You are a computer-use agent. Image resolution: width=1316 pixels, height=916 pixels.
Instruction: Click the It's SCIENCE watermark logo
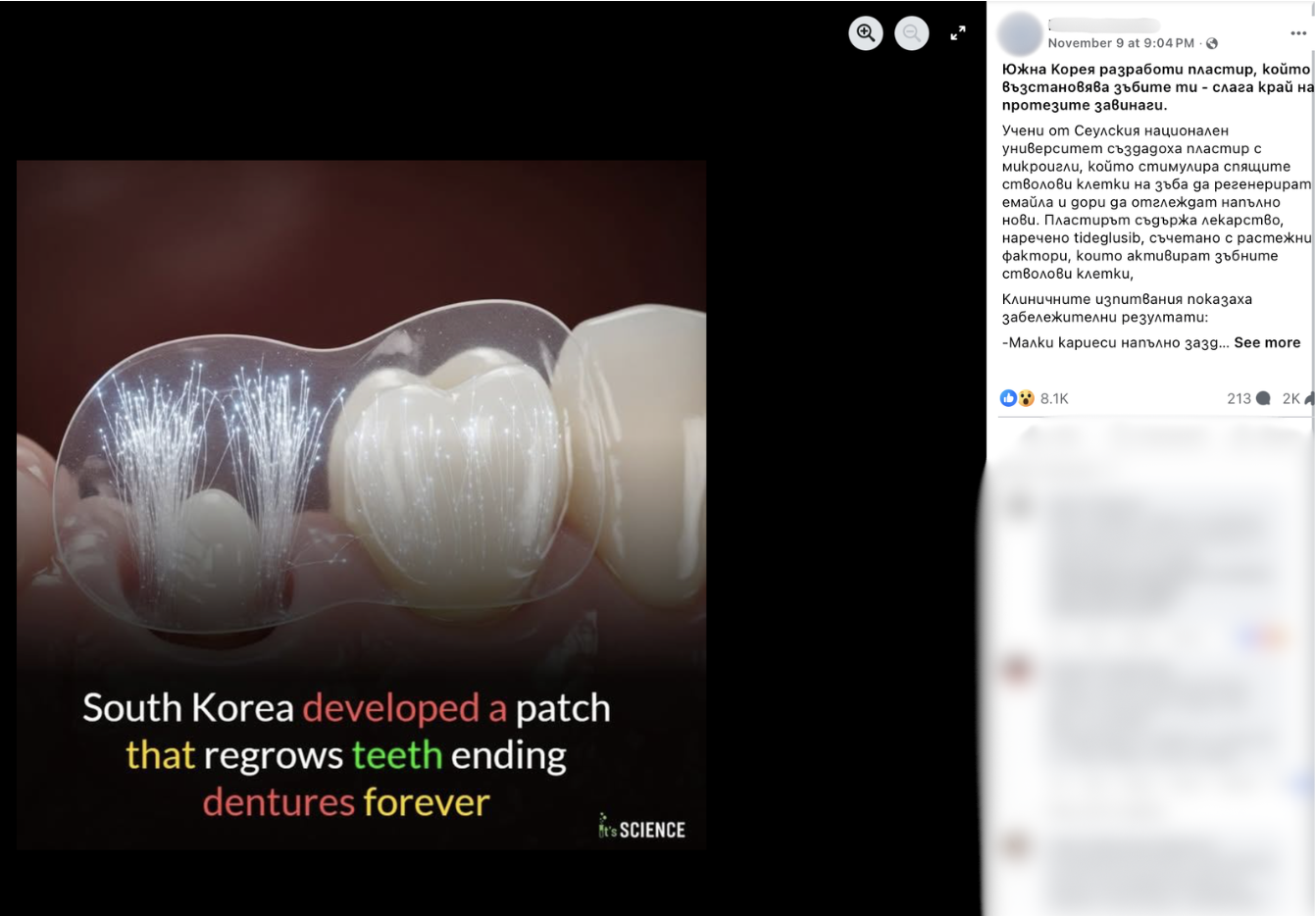pos(642,829)
